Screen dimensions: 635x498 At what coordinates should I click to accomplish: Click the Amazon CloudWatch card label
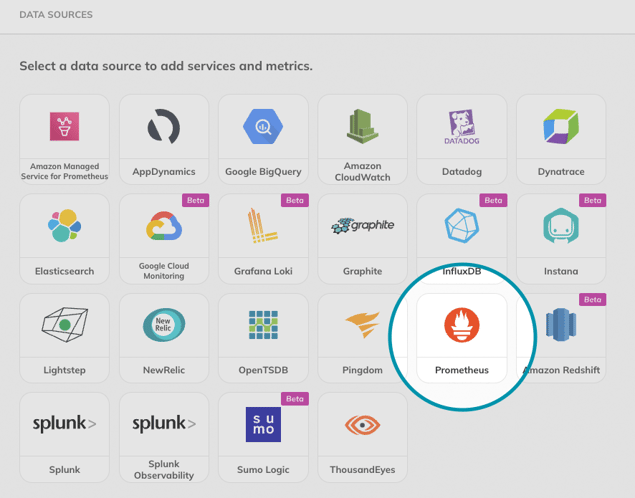click(x=362, y=172)
